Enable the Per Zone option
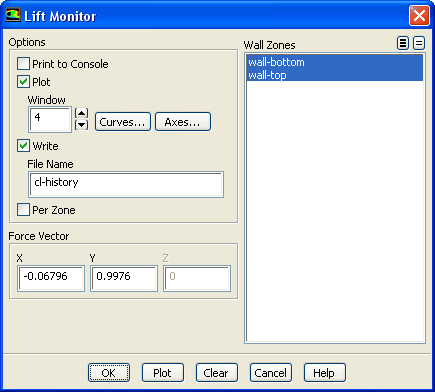Image resolution: width=435 pixels, height=392 pixels. (23, 210)
